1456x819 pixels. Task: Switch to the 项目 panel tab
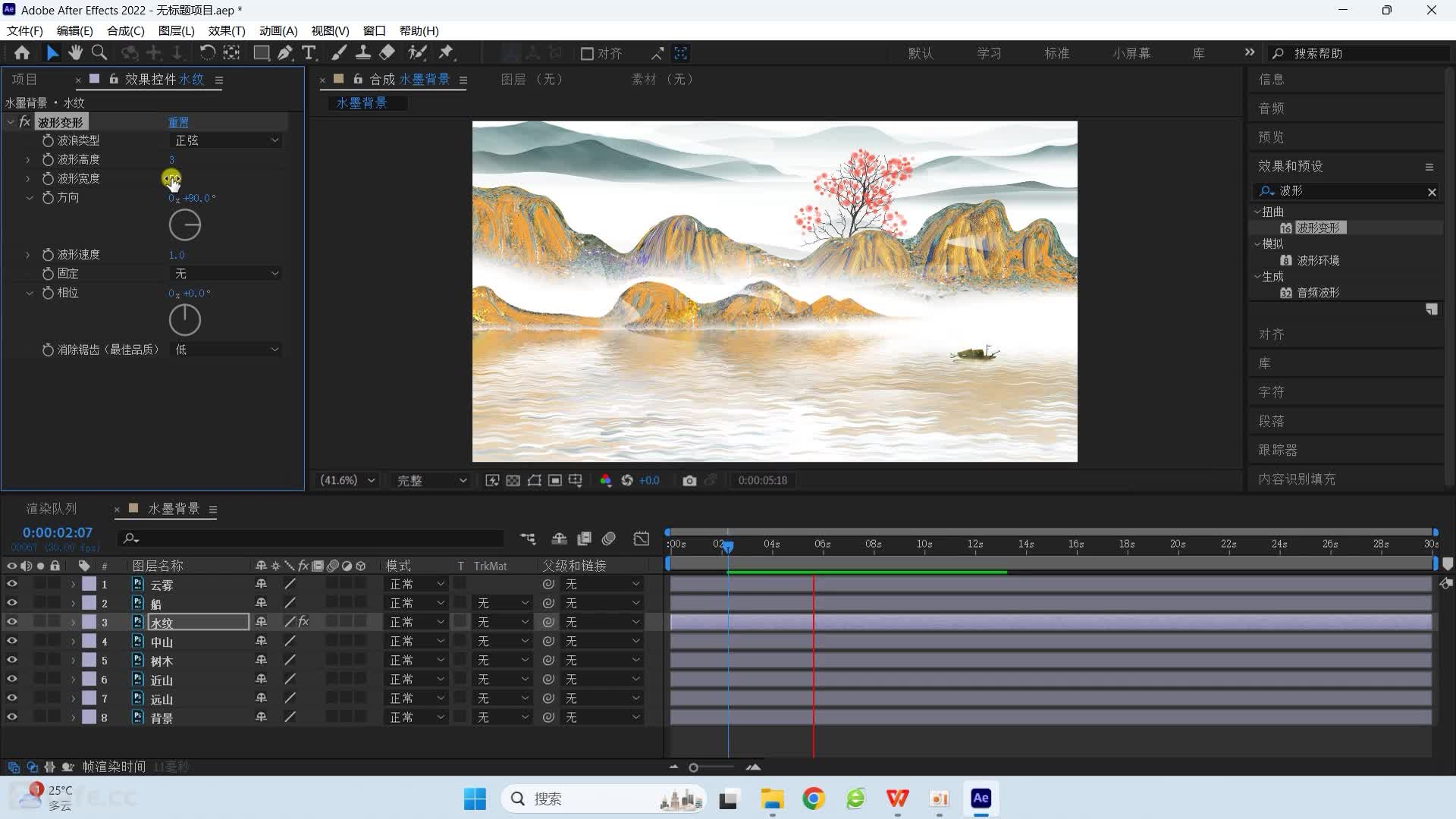click(x=25, y=80)
